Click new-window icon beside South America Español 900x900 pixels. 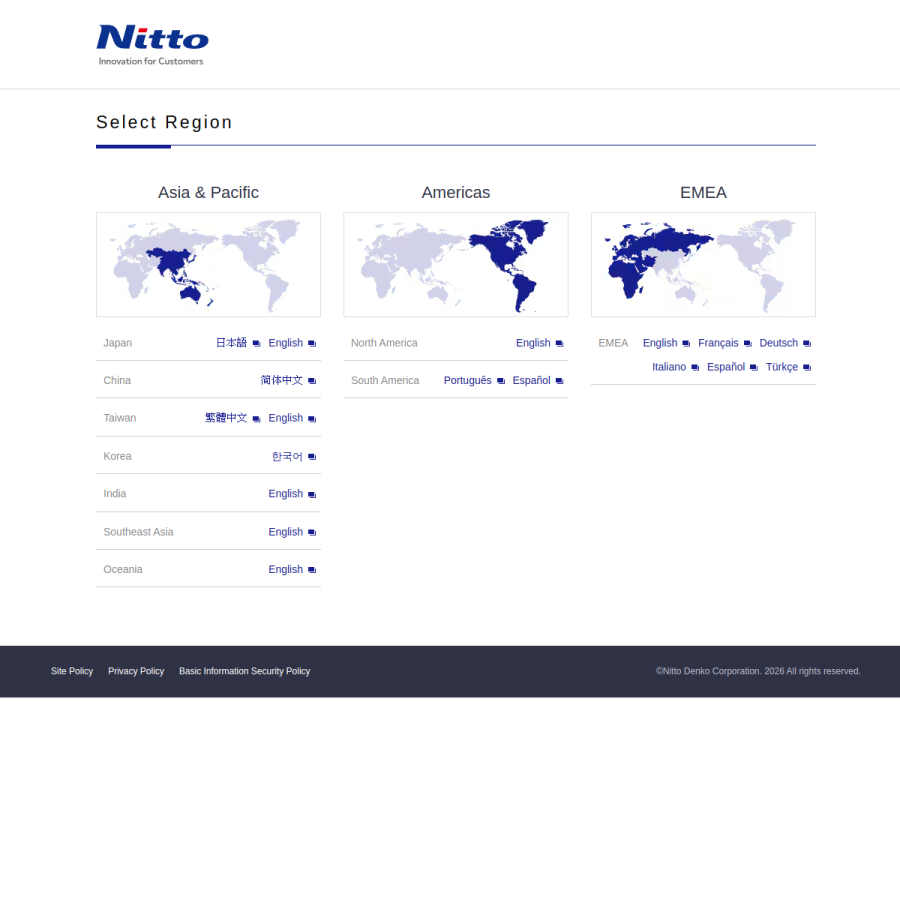559,381
